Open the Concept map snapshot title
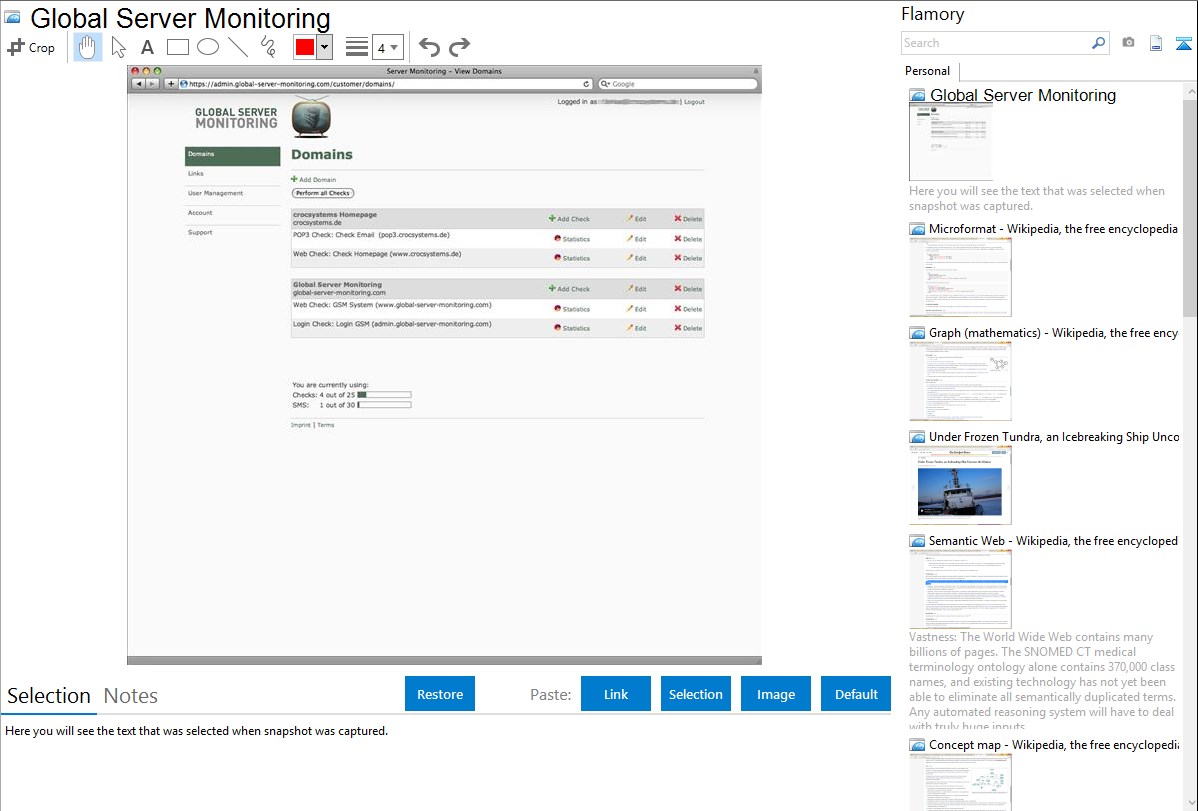The width and height of the screenshot is (1198, 811). click(1054, 744)
